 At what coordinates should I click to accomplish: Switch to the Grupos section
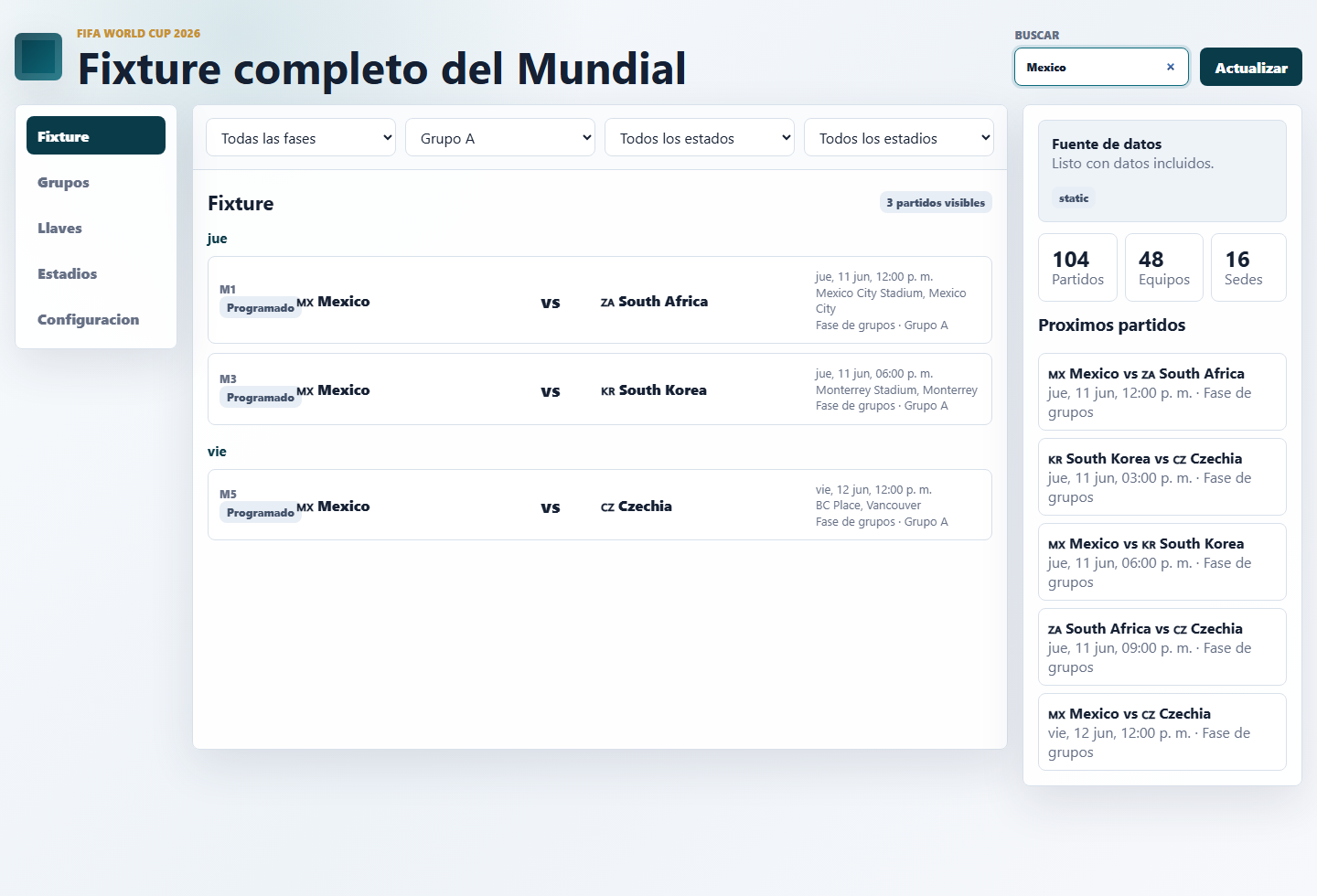tap(96, 182)
